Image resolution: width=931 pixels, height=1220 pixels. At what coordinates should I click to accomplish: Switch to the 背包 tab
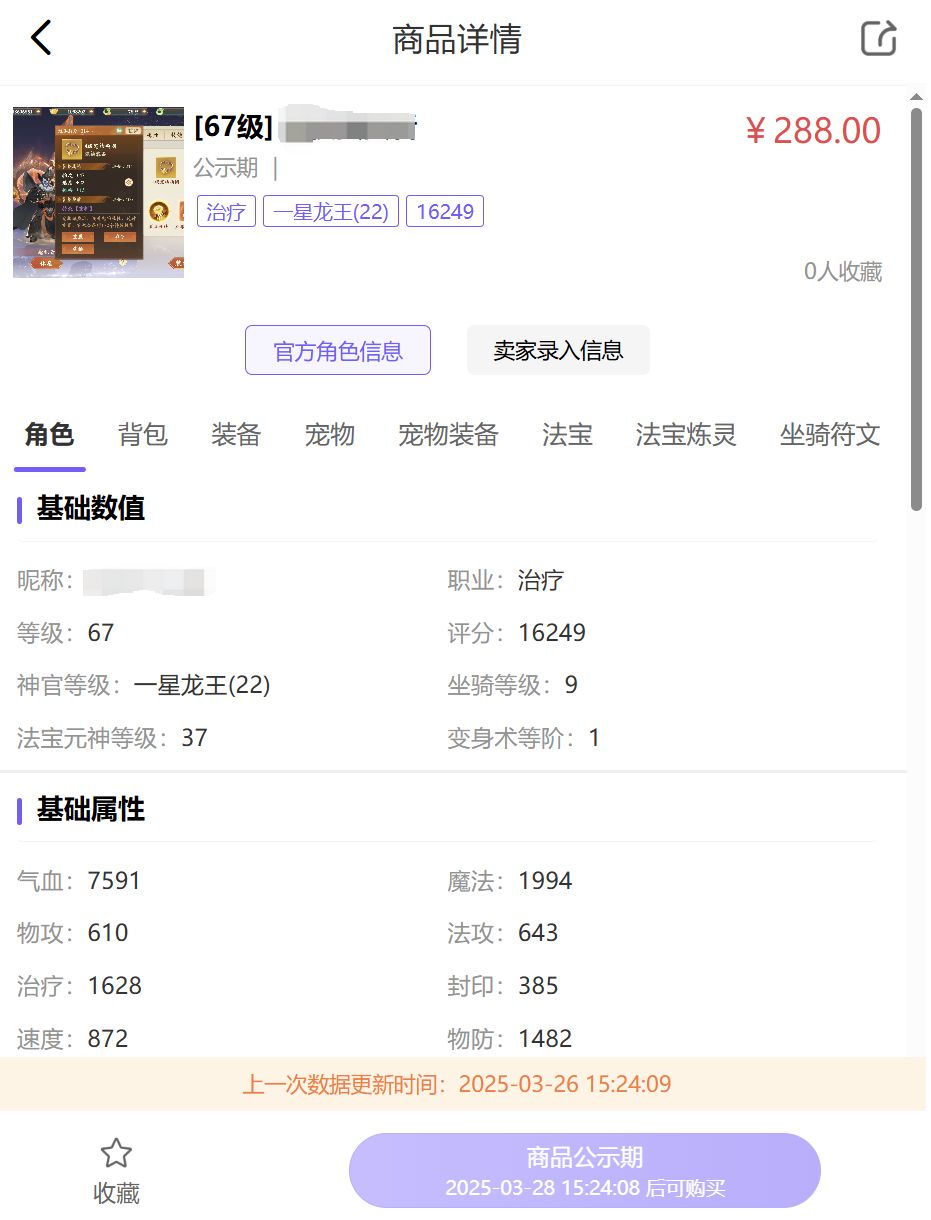tap(142, 434)
